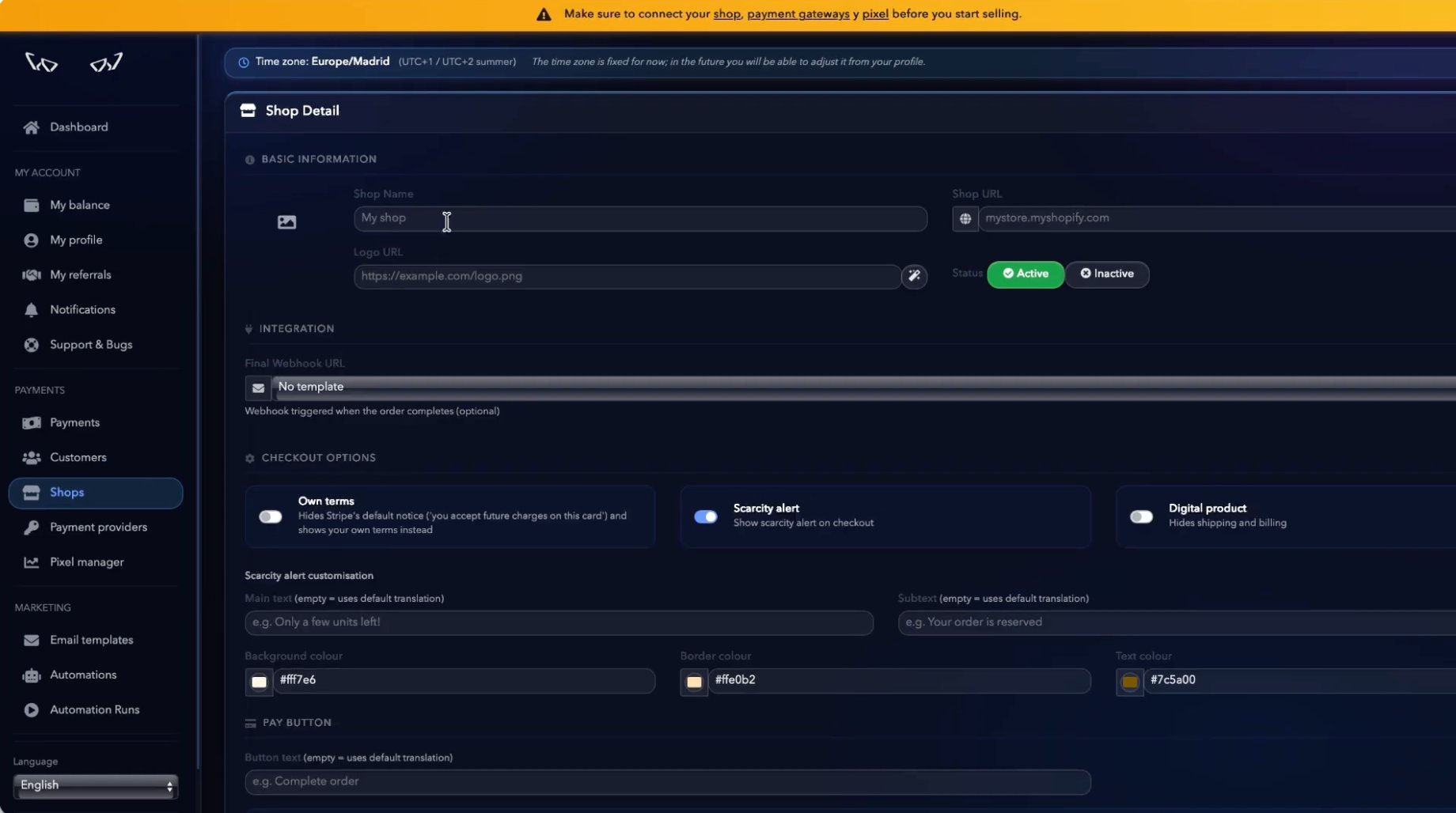Click the Support & Bugs lifebuoy icon
The width and height of the screenshot is (1456, 813).
click(31, 345)
